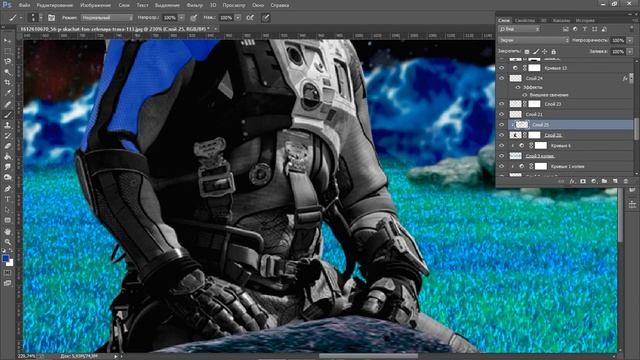The width and height of the screenshot is (640, 360).
Task: Open the layer Непрозрачность slider arrow
Action: pos(630,40)
